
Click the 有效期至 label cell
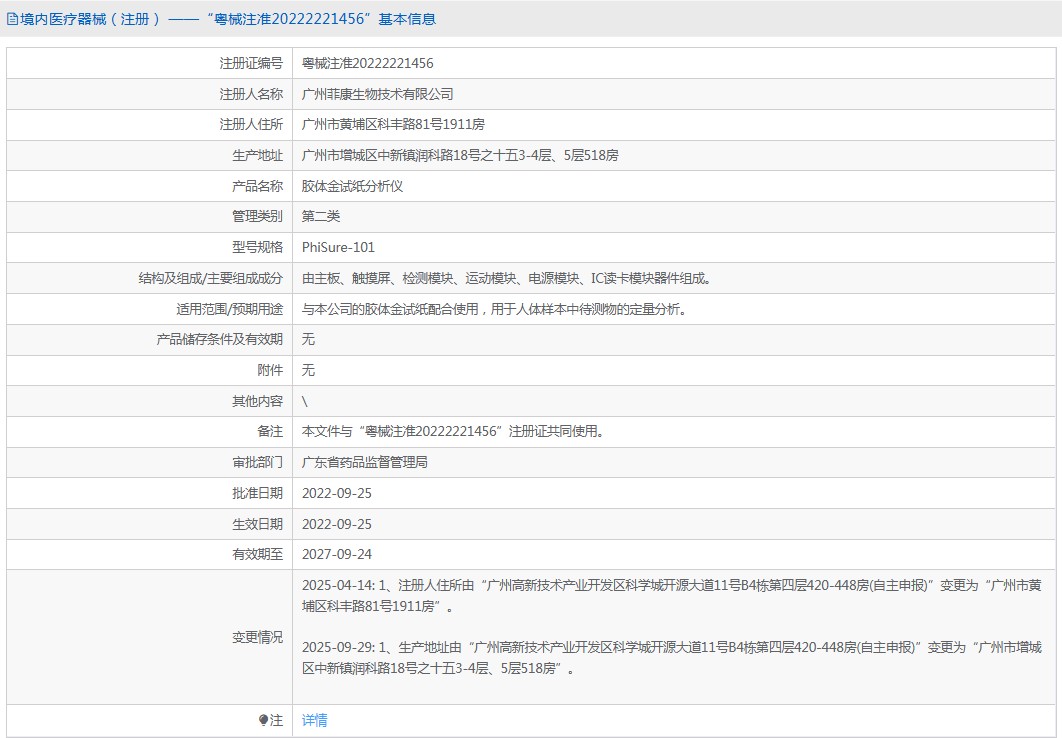pyautogui.click(x=150, y=555)
